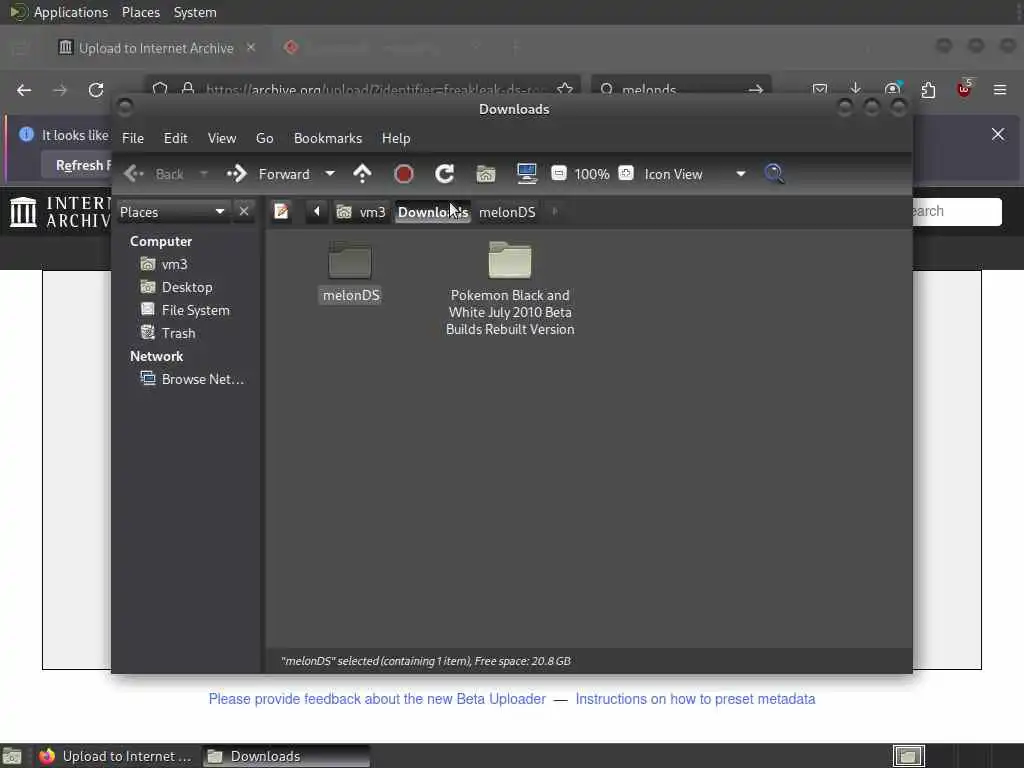Go to melonDS in path bar
Viewport: 1024px width, 768px height.
coord(507,212)
